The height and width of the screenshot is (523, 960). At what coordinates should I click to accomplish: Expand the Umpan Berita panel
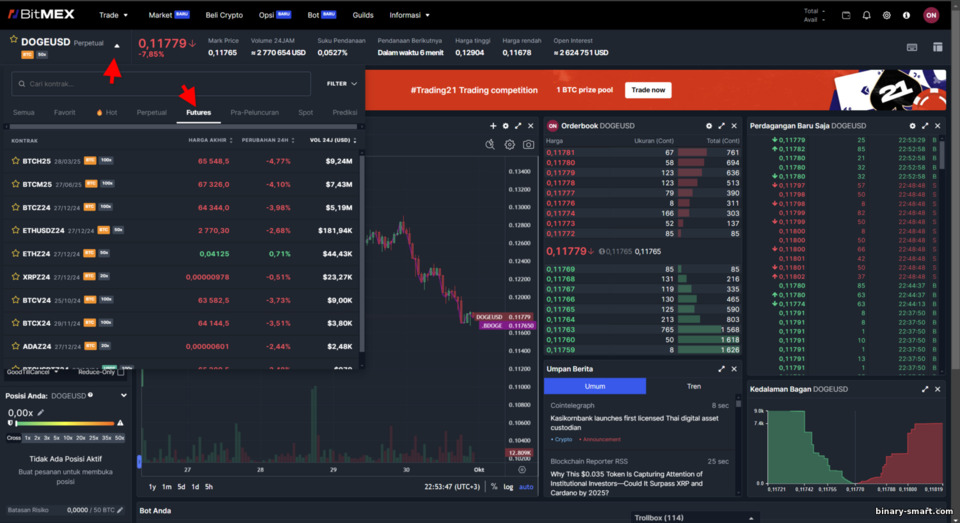click(x=721, y=369)
